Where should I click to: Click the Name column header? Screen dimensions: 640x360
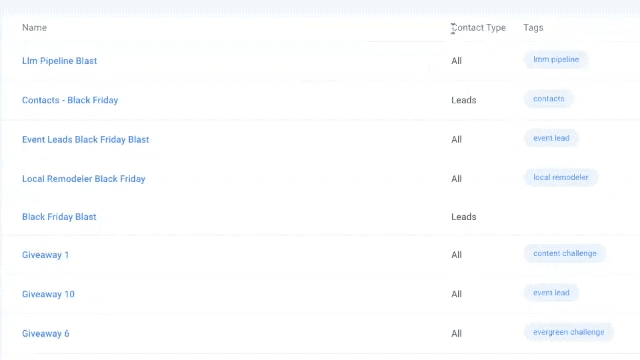coord(34,28)
